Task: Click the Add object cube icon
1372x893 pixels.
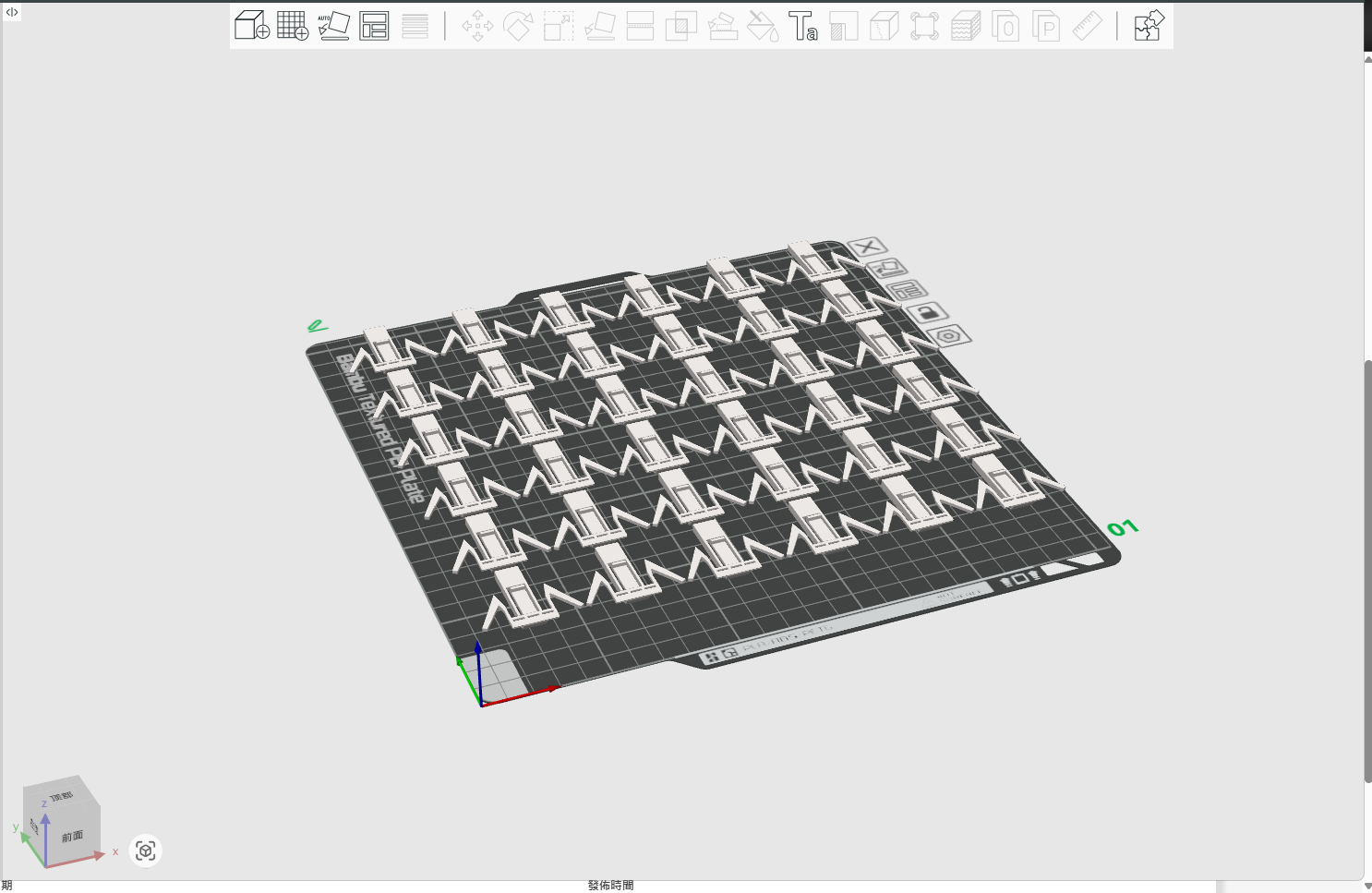Action: point(251,25)
